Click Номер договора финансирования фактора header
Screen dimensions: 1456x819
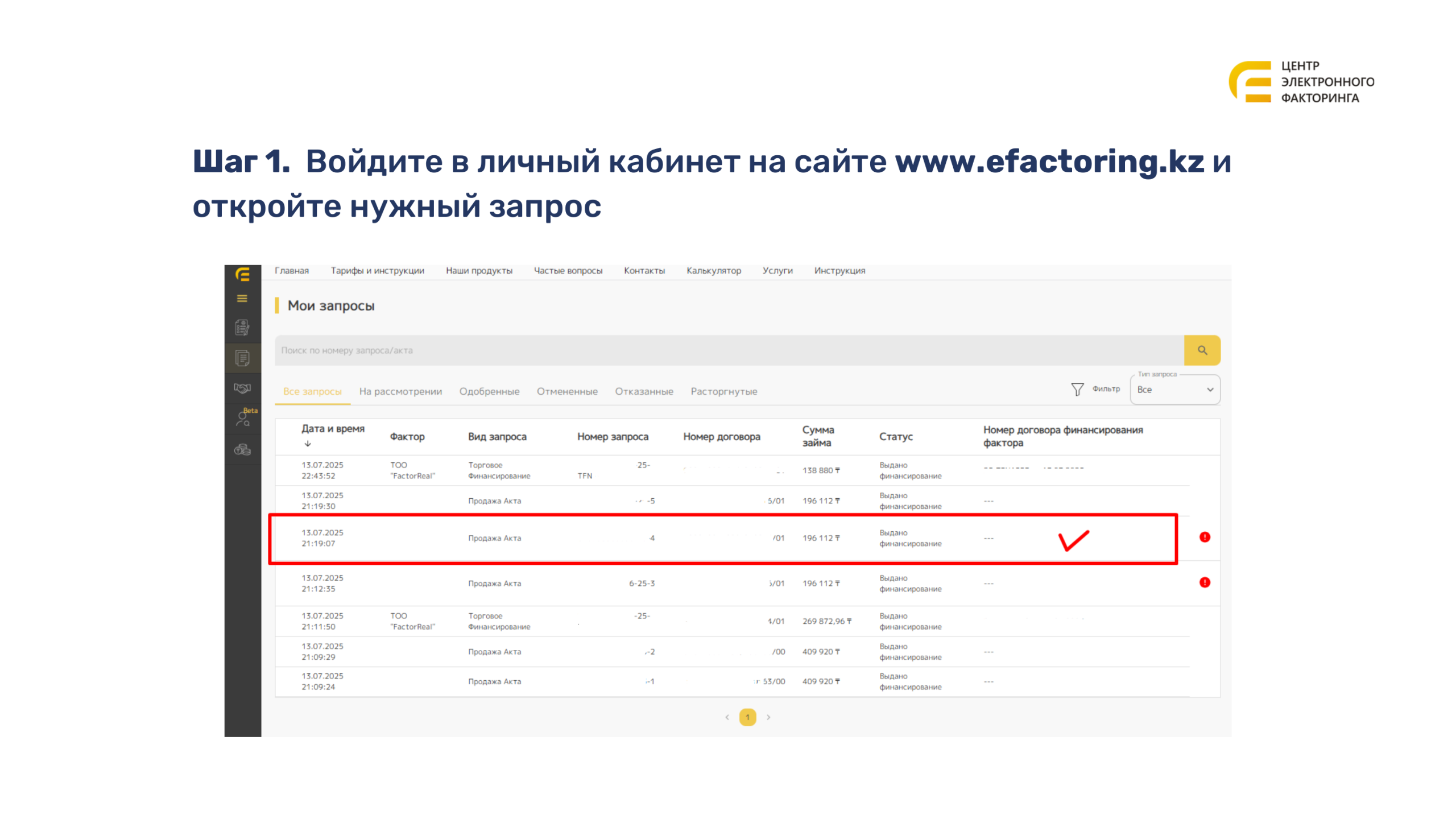[x=1063, y=436]
